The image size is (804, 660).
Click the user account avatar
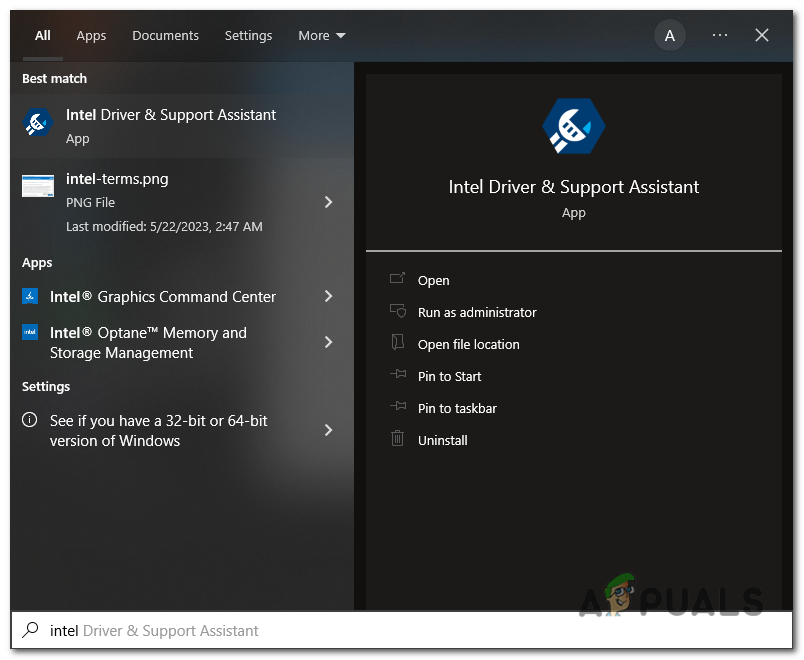(670, 35)
